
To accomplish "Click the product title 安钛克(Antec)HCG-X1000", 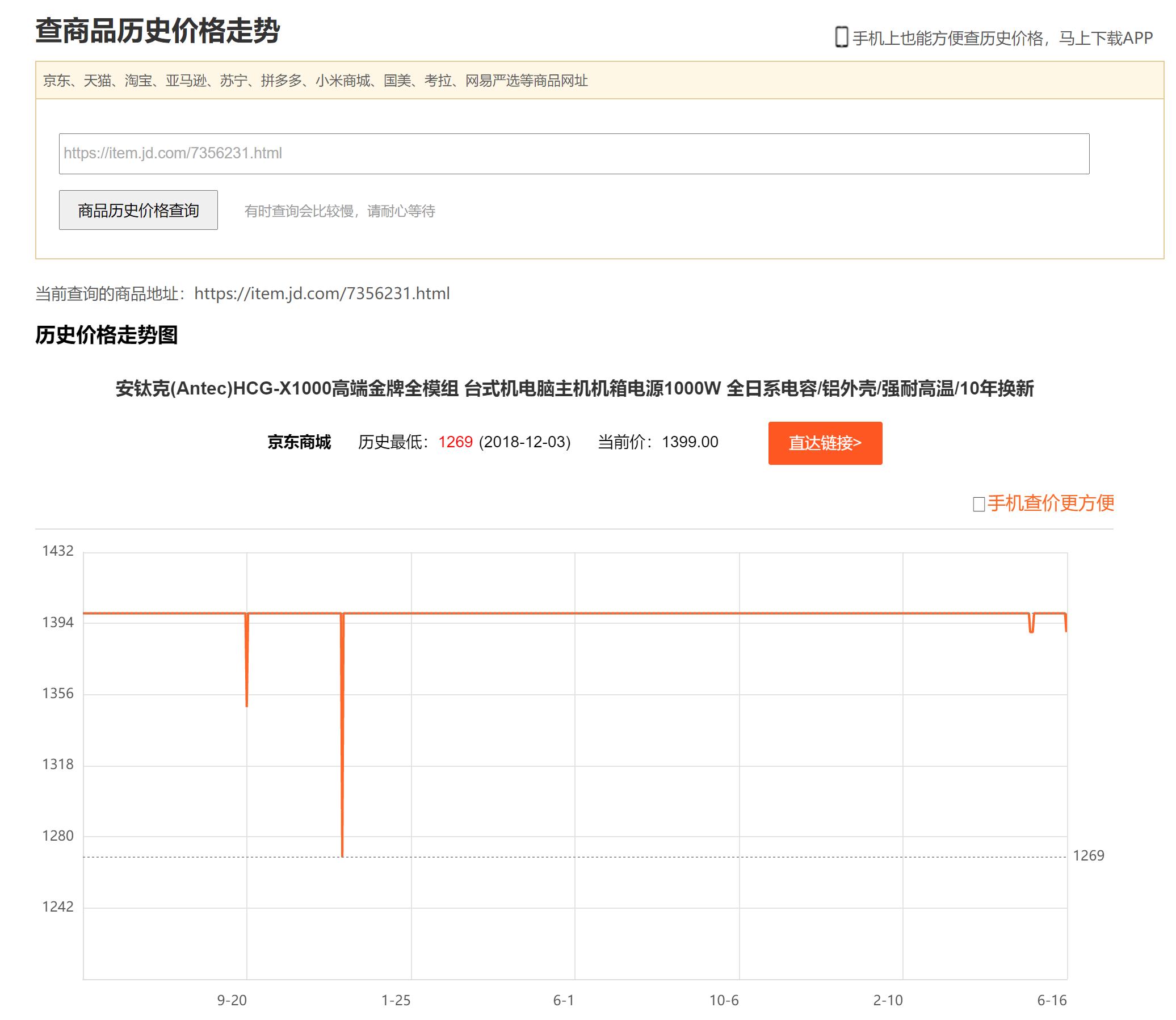I will [x=574, y=389].
